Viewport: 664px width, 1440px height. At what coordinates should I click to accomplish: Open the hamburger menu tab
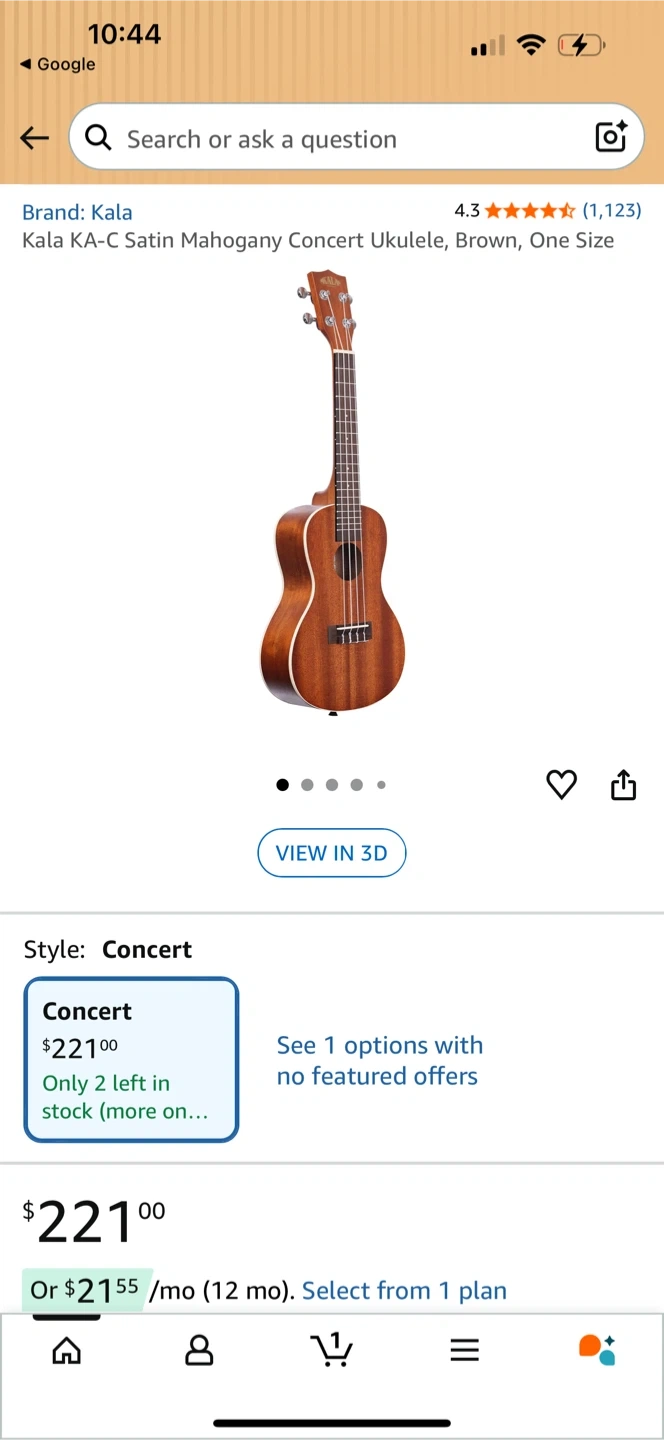464,1351
